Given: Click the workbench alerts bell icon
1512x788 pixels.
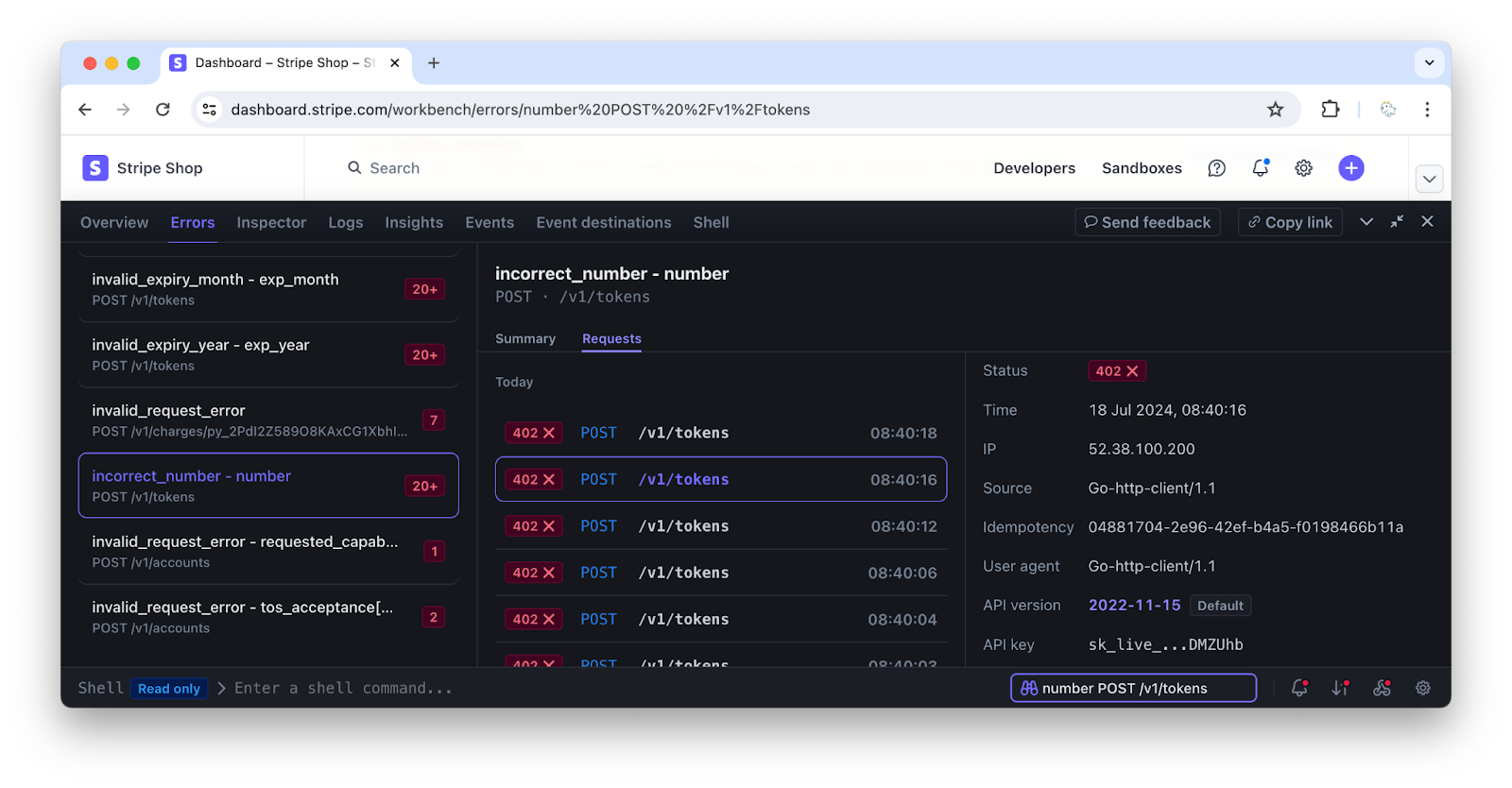Looking at the screenshot, I should (1299, 688).
